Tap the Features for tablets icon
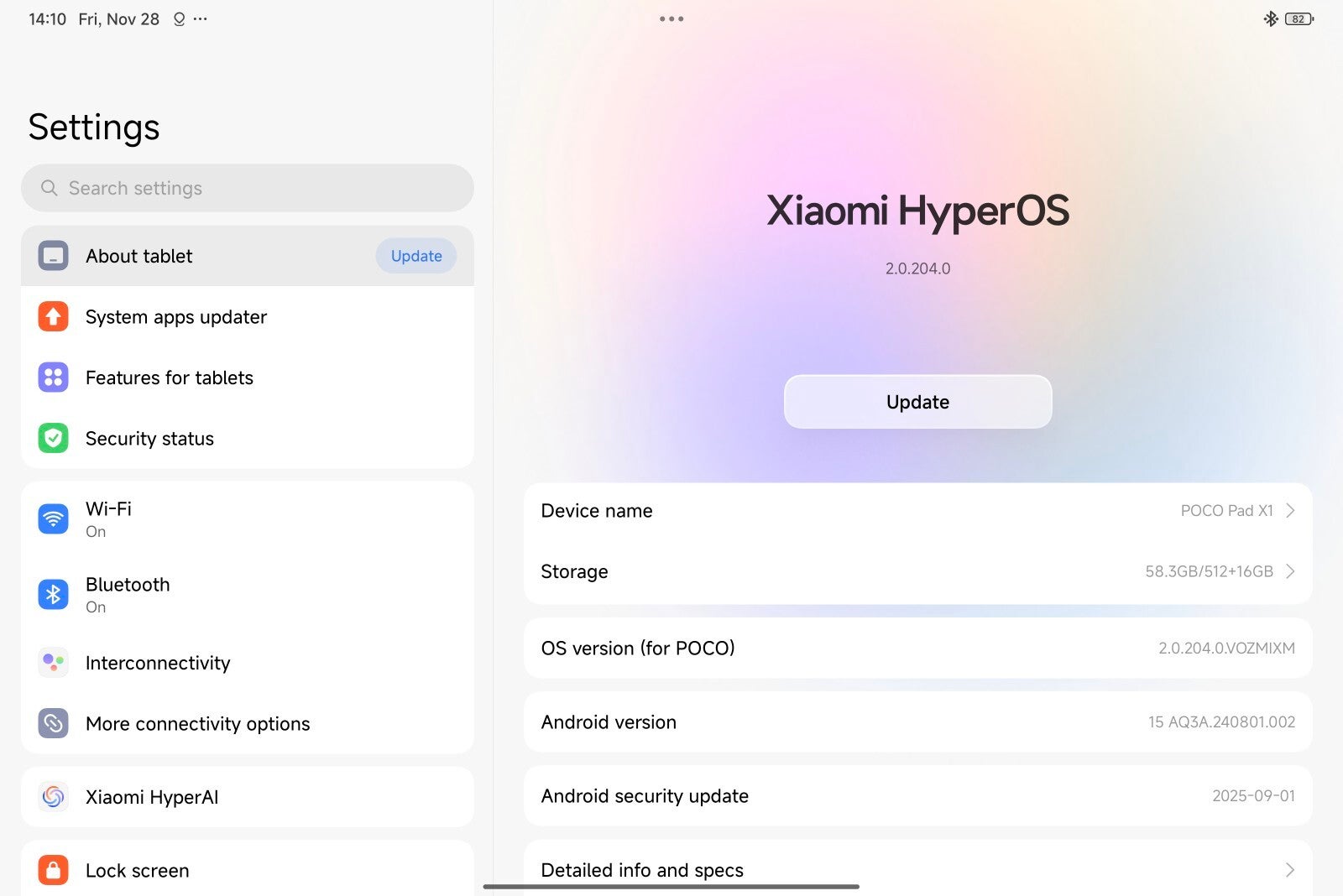Viewport: 1343px width, 896px height. click(53, 378)
